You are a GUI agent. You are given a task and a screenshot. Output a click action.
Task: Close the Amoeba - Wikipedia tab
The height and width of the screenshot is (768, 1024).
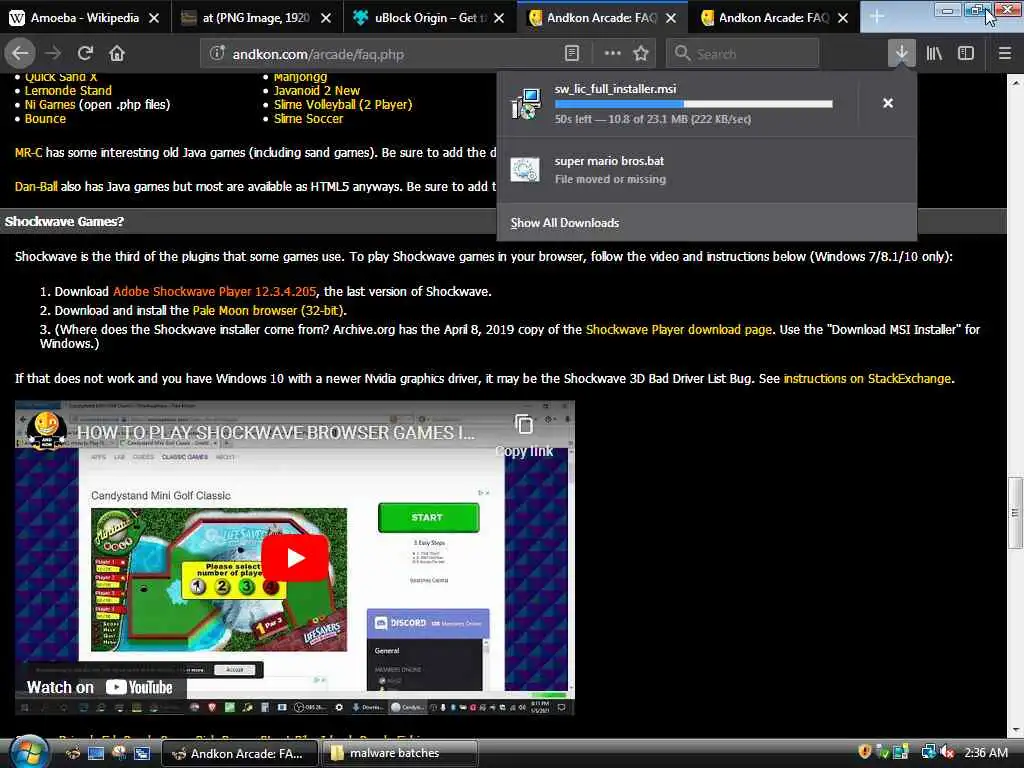pyautogui.click(x=154, y=18)
